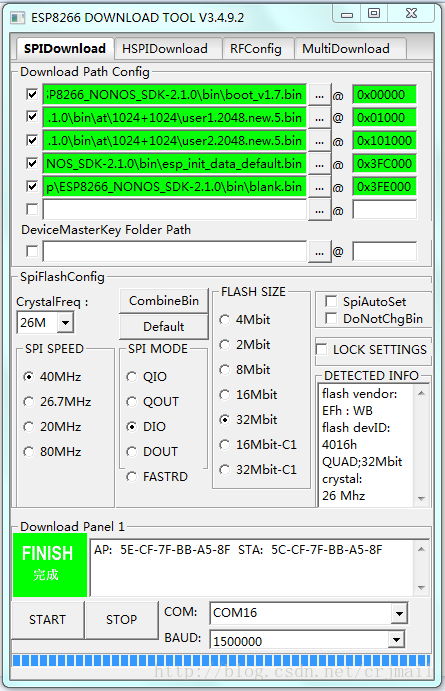Click the STOP button

pyautogui.click(x=122, y=620)
